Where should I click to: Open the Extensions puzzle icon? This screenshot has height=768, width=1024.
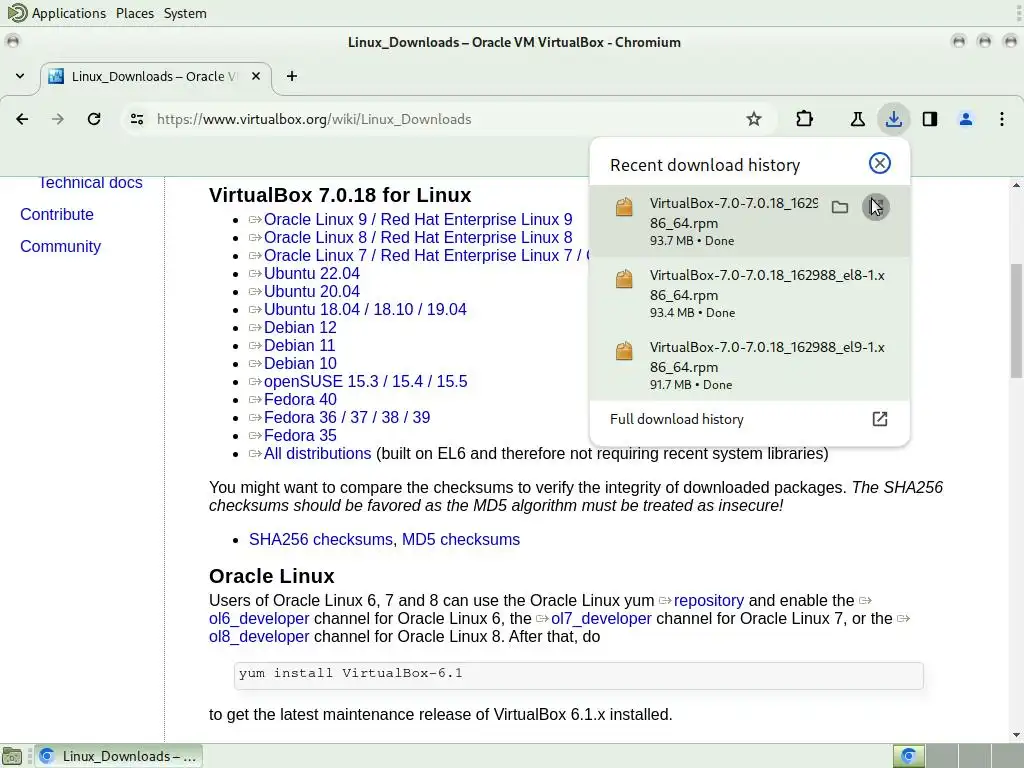(805, 119)
